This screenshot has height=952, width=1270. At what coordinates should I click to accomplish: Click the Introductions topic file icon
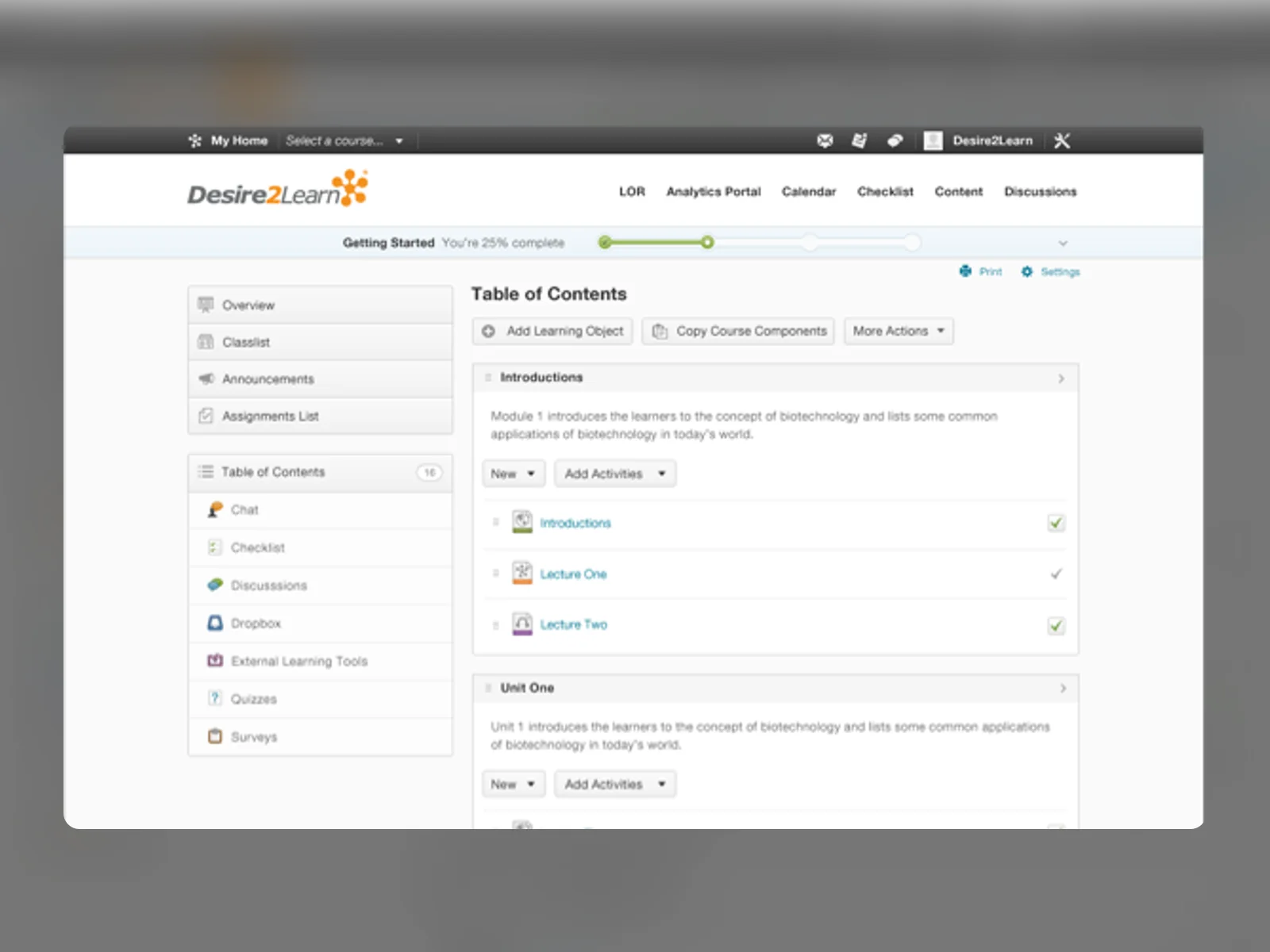(x=522, y=522)
